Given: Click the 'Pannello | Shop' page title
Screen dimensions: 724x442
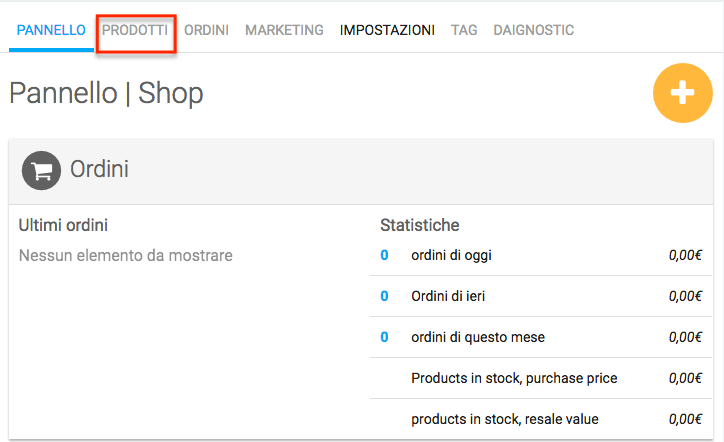Looking at the screenshot, I should pyautogui.click(x=106, y=93).
